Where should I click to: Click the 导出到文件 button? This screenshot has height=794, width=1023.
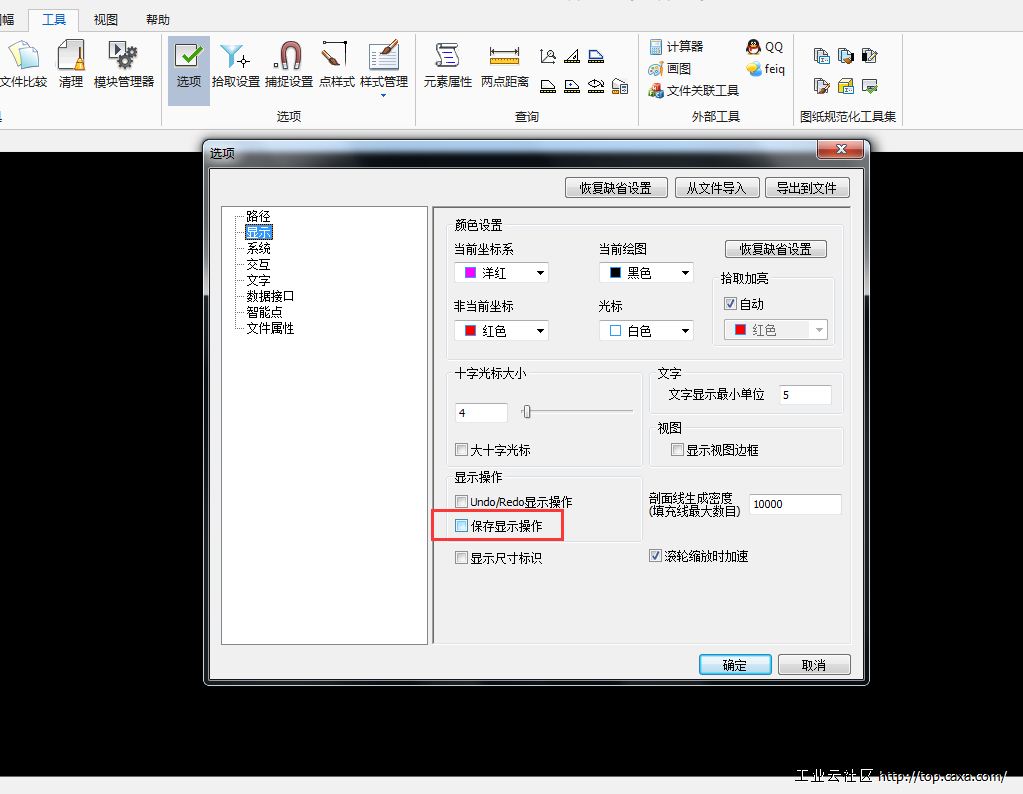tap(807, 188)
